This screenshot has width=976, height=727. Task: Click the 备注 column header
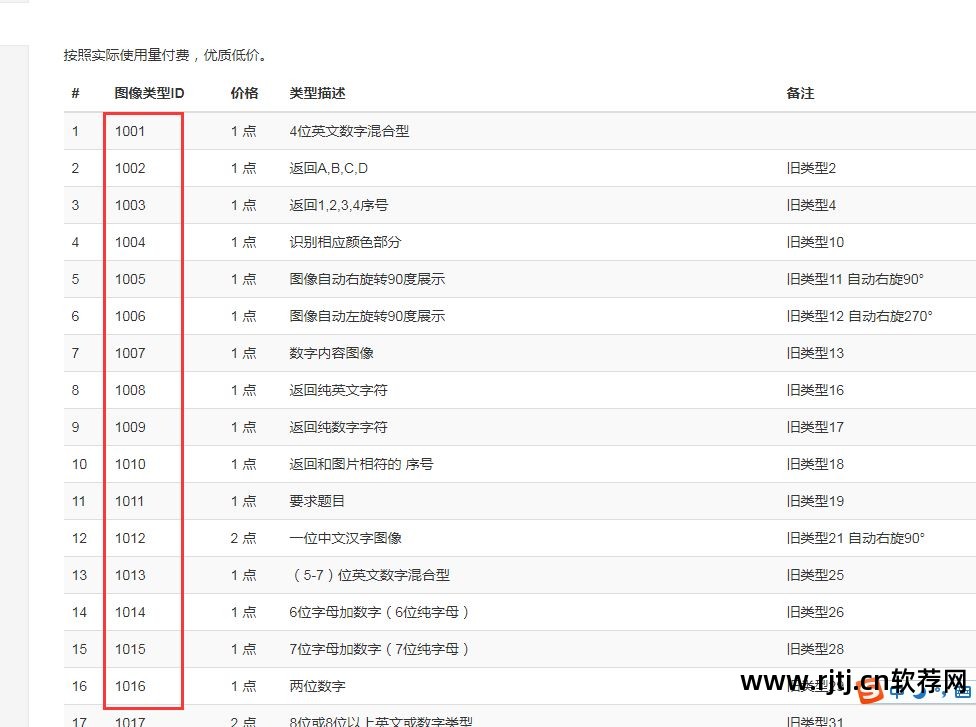pyautogui.click(x=799, y=93)
